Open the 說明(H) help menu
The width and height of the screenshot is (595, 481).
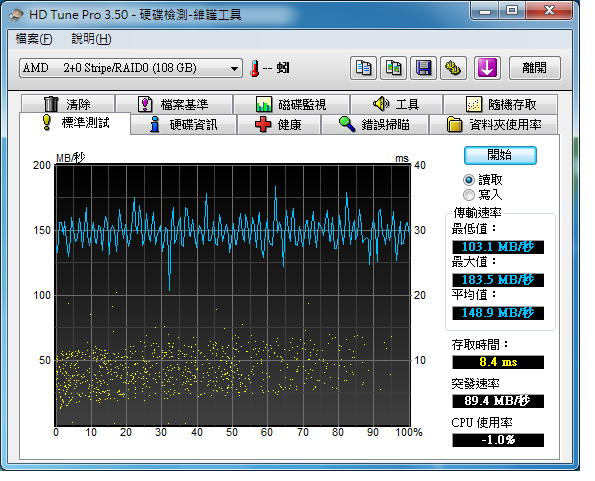click(x=91, y=39)
